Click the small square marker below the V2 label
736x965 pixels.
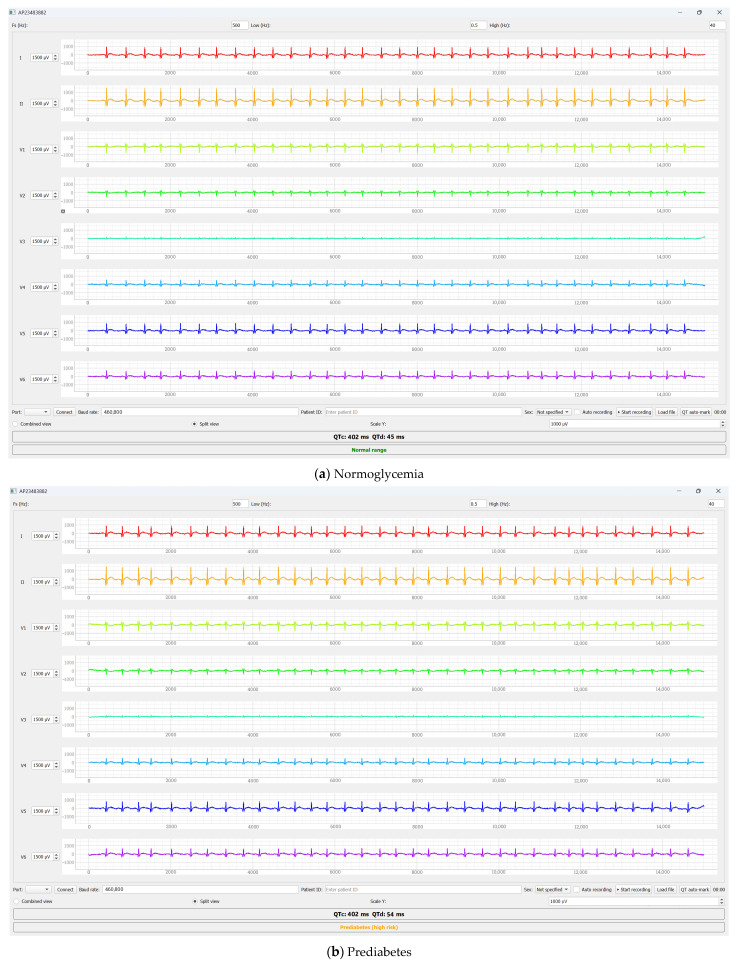tap(63, 211)
